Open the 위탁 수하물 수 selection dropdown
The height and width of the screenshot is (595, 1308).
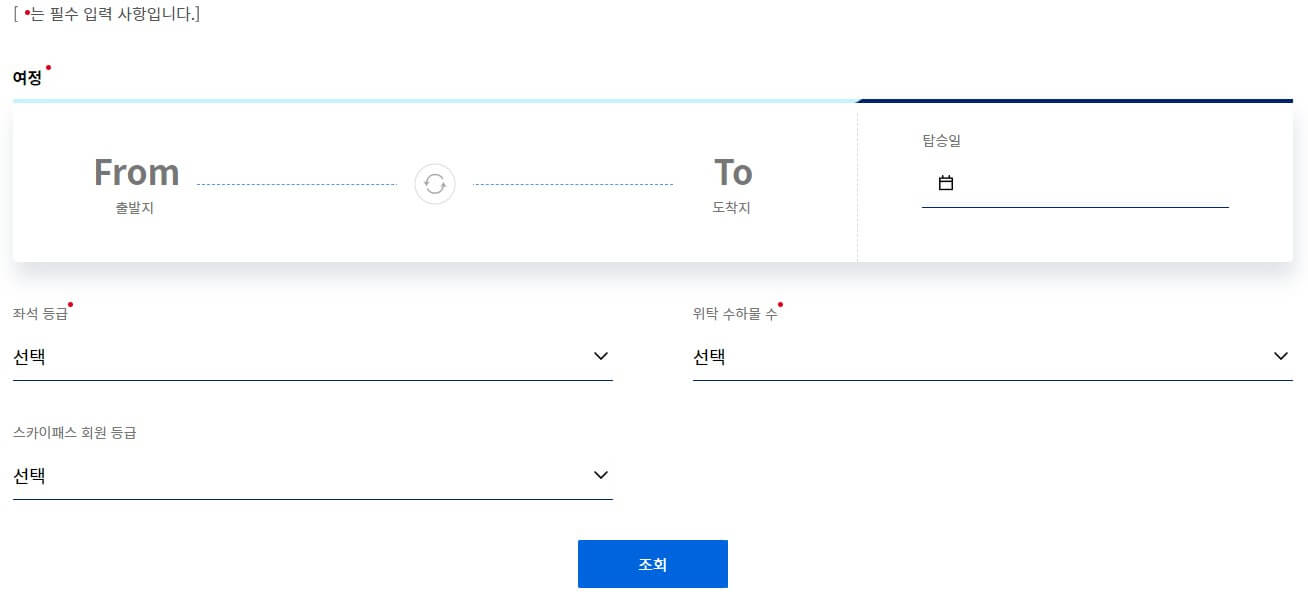[990, 357]
